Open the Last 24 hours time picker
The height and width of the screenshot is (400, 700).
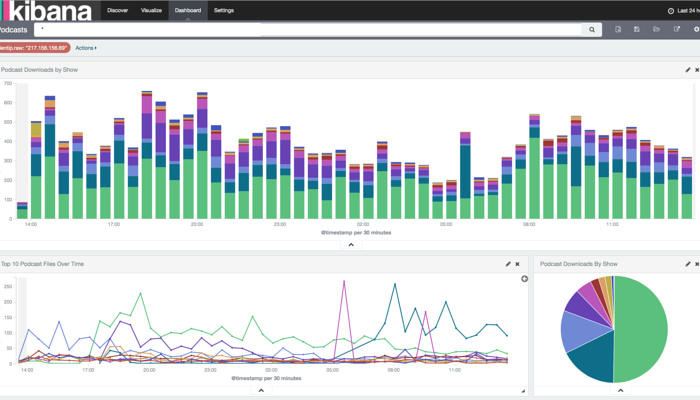click(x=683, y=11)
